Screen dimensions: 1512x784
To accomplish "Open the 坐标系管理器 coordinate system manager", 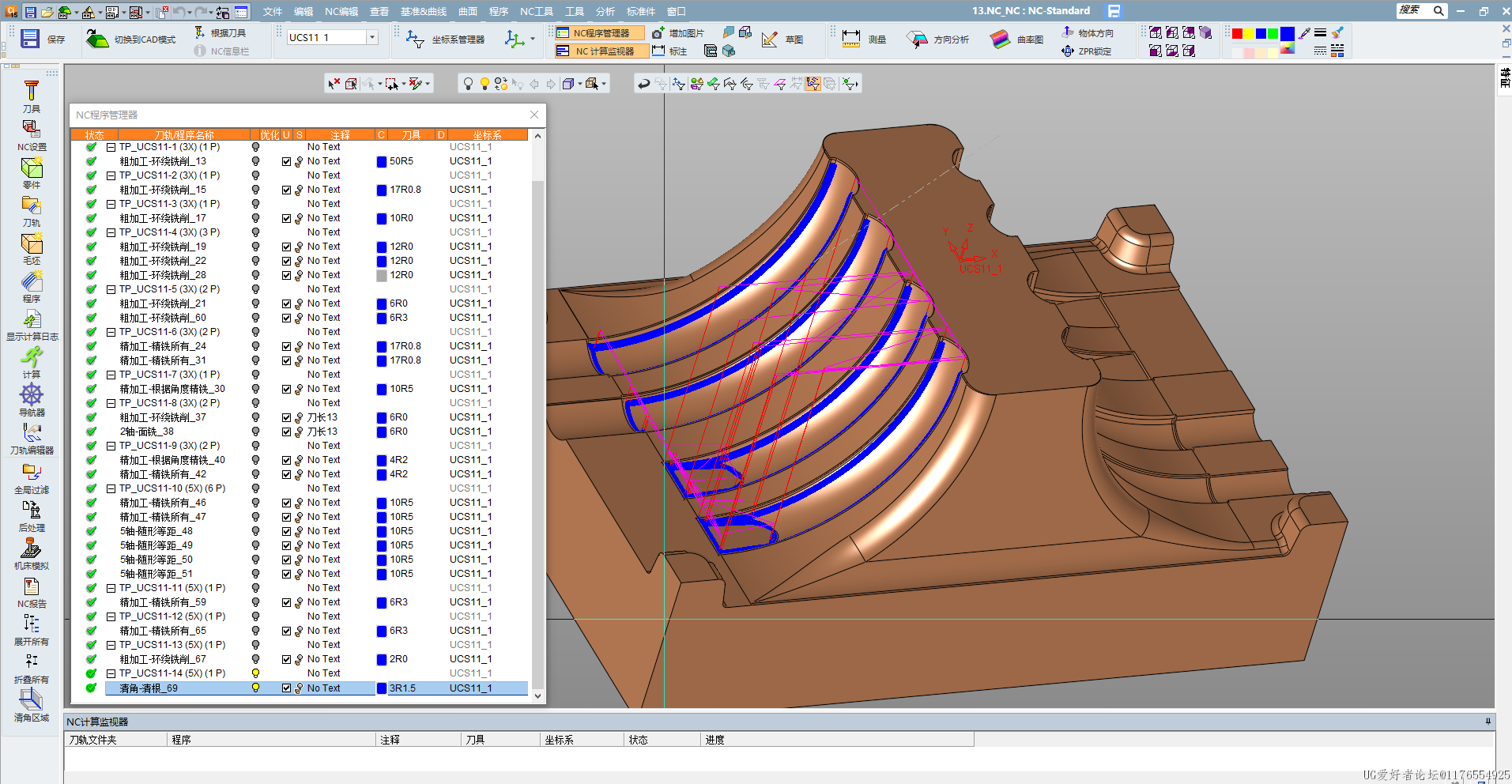I will [x=445, y=40].
